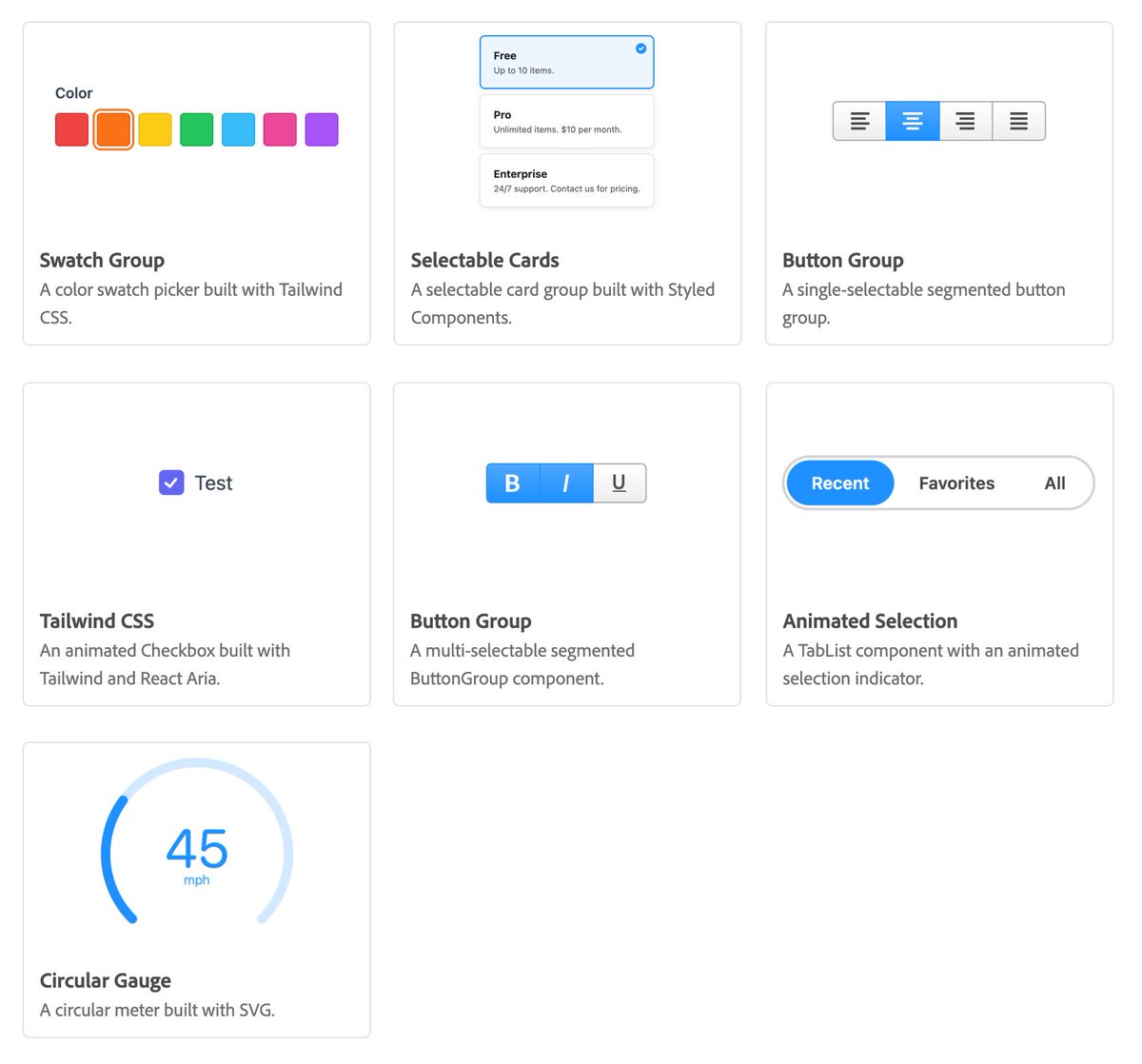This screenshot has width=1142, height=1064.
Task: Click '24/7 support. Contact us for pricing.'
Action: tap(566, 188)
